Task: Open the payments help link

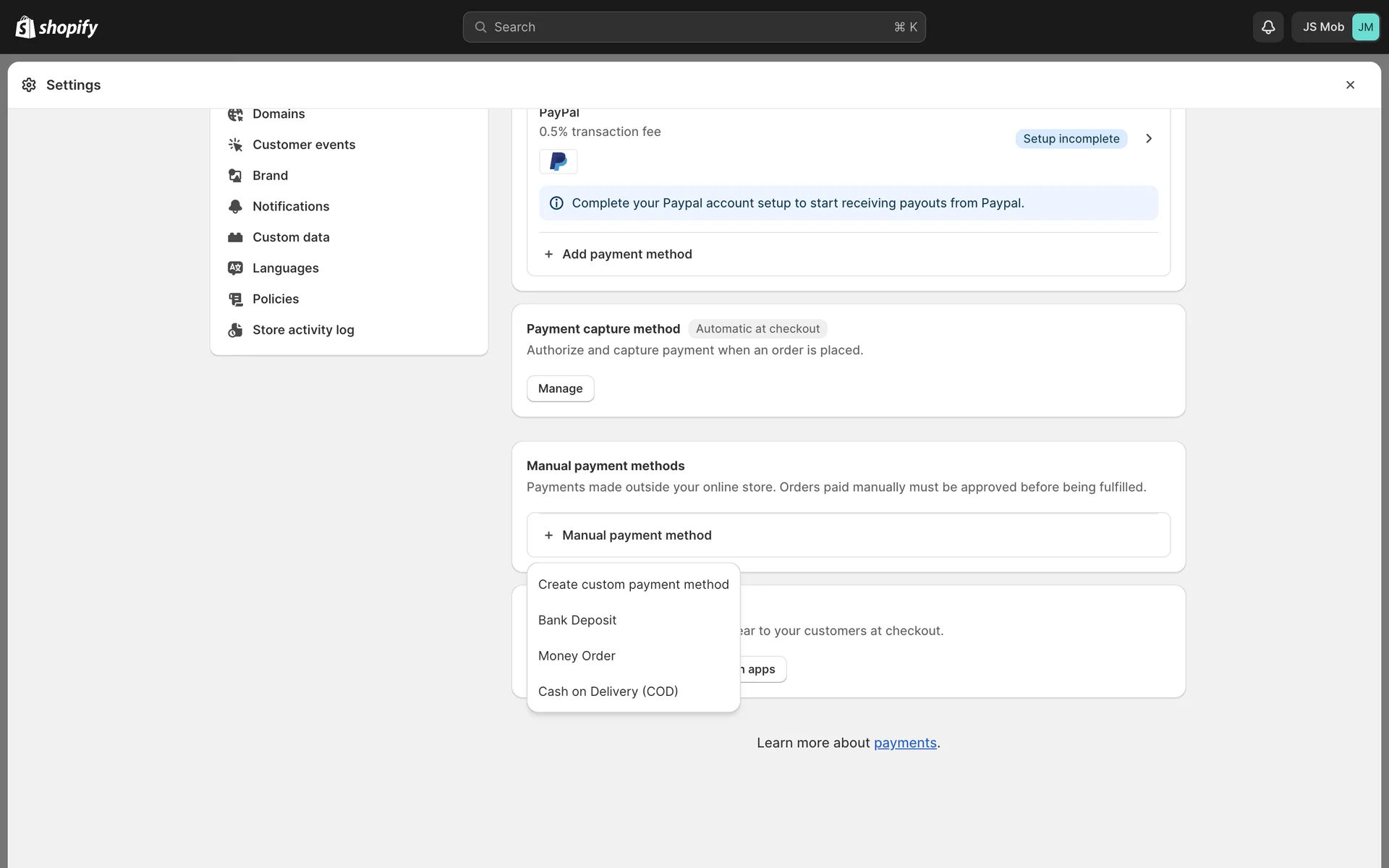Action: 904,743
